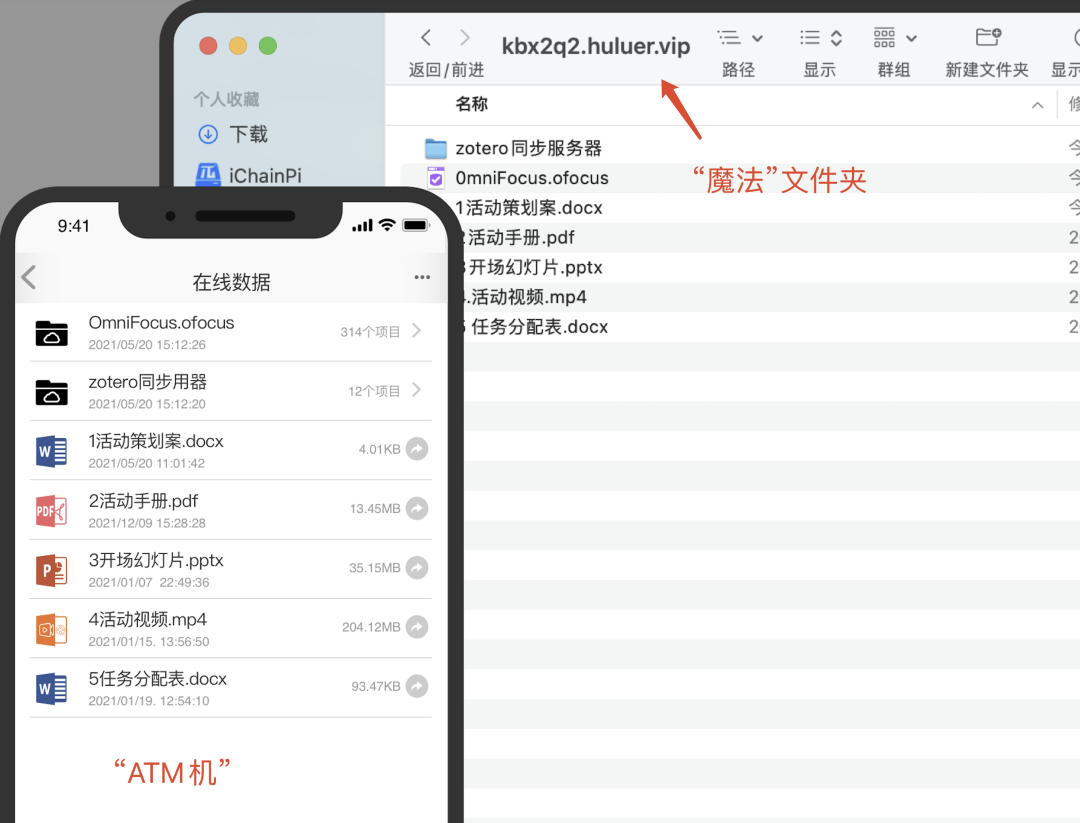Toggle the sort order caret in Finder
Viewport: 1080px width, 823px height.
pyautogui.click(x=1037, y=105)
